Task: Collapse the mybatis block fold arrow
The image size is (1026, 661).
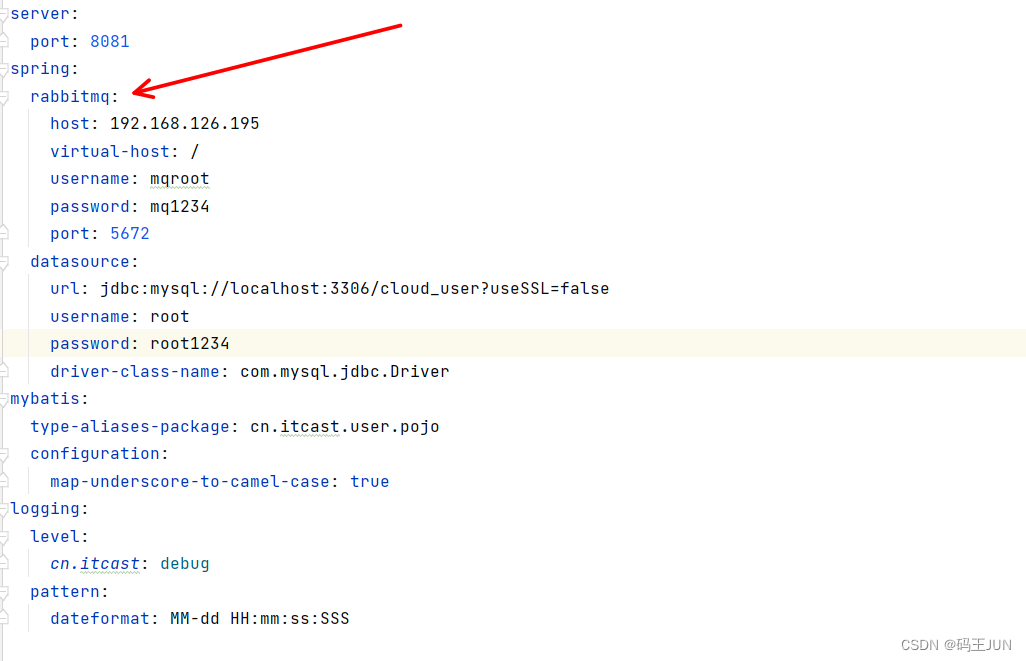Action: click(x=4, y=398)
